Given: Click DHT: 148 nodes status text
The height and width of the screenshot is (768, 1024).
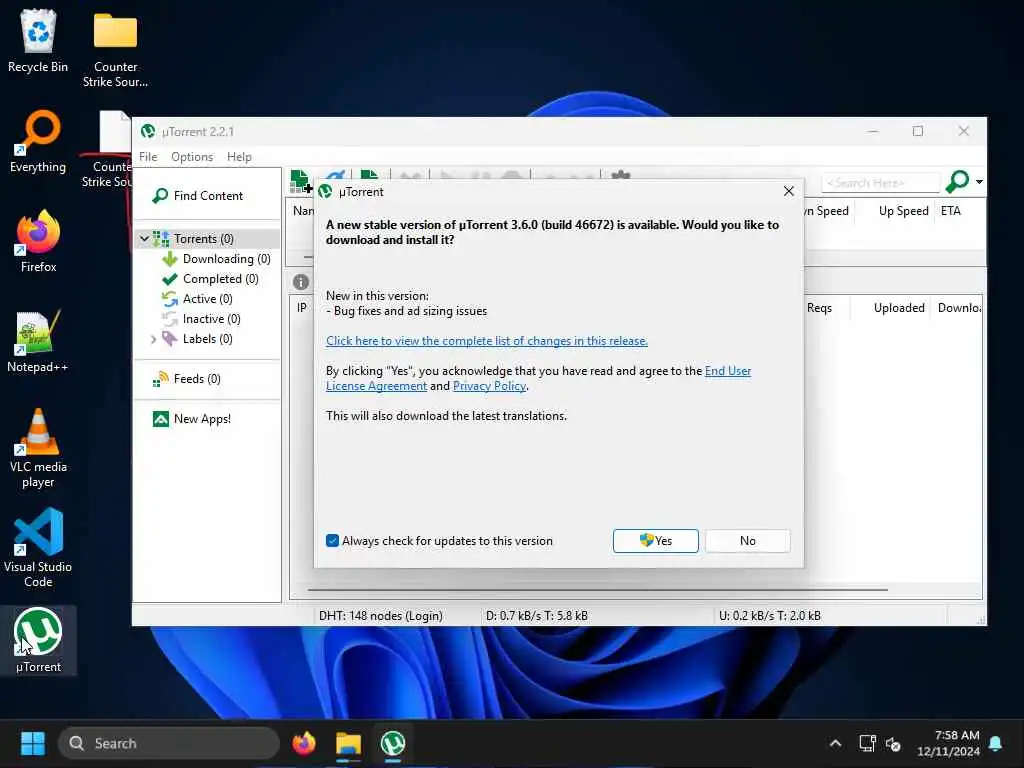Looking at the screenshot, I should [381, 616].
